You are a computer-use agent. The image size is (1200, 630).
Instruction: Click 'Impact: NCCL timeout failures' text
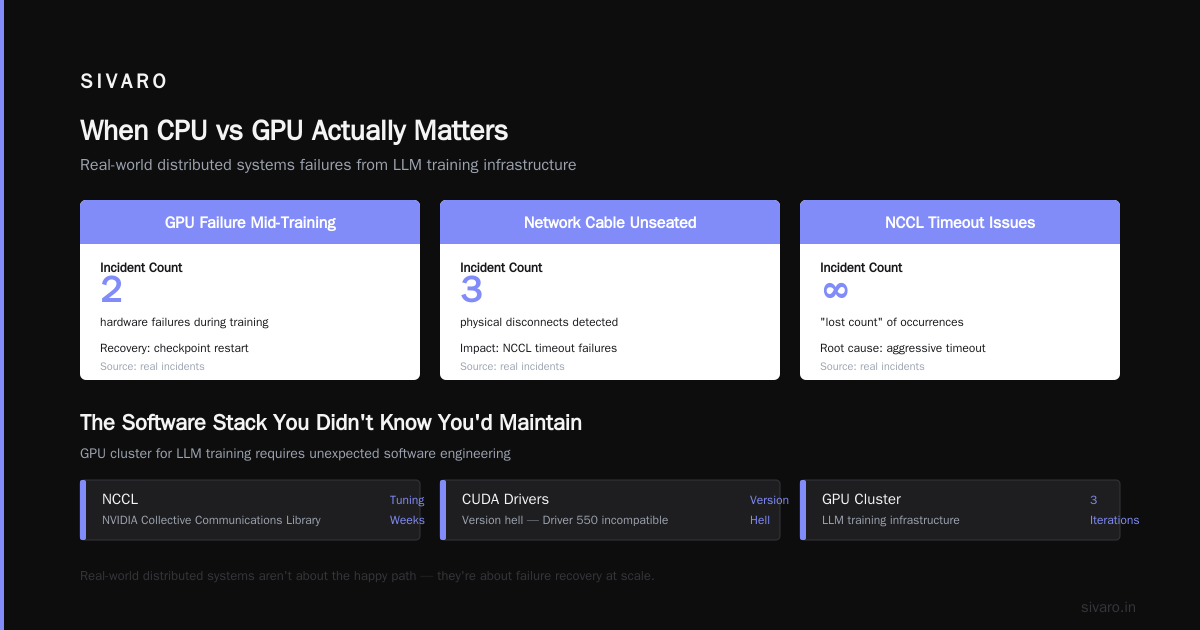click(538, 348)
